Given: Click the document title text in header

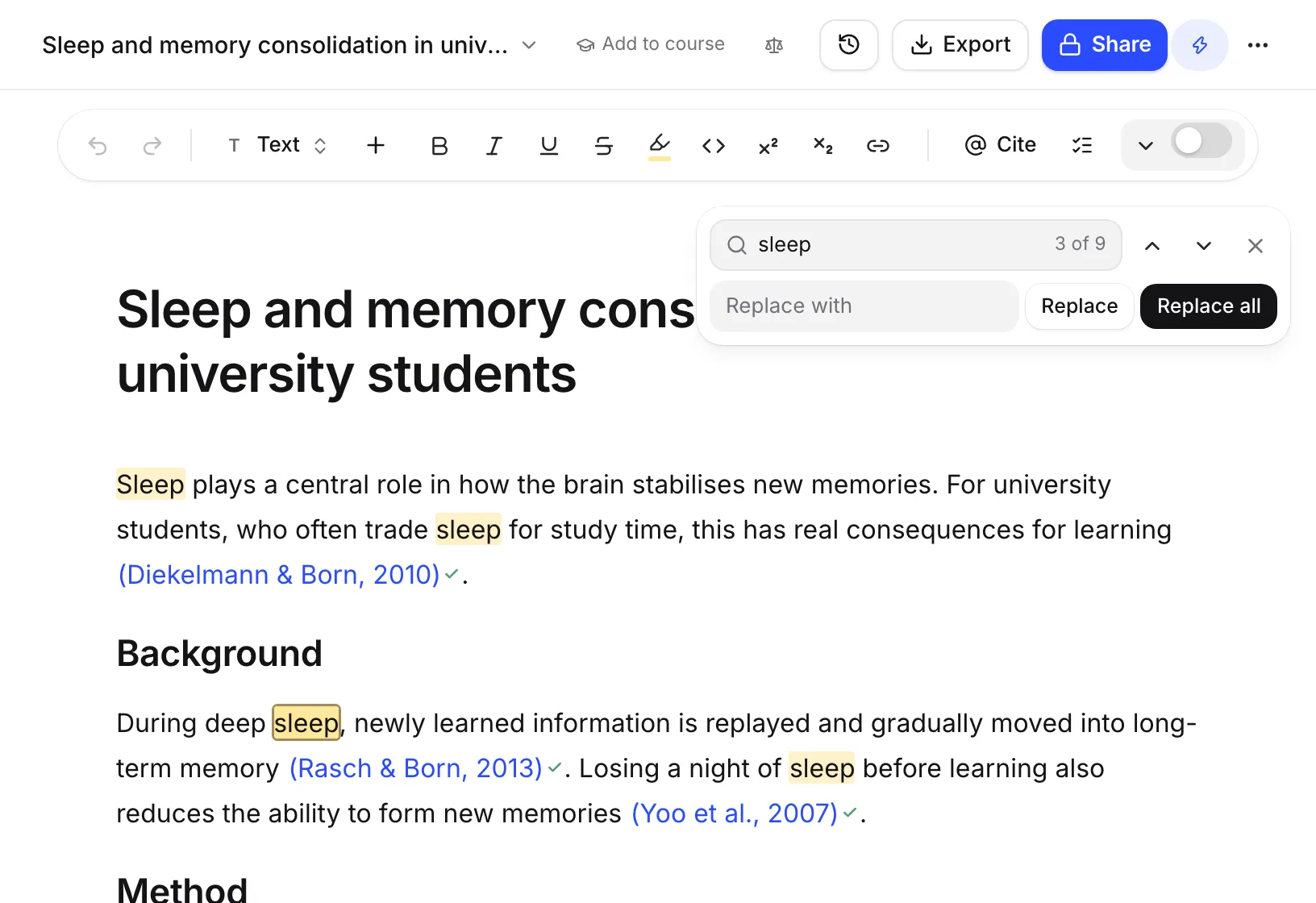Looking at the screenshot, I should coord(275,45).
